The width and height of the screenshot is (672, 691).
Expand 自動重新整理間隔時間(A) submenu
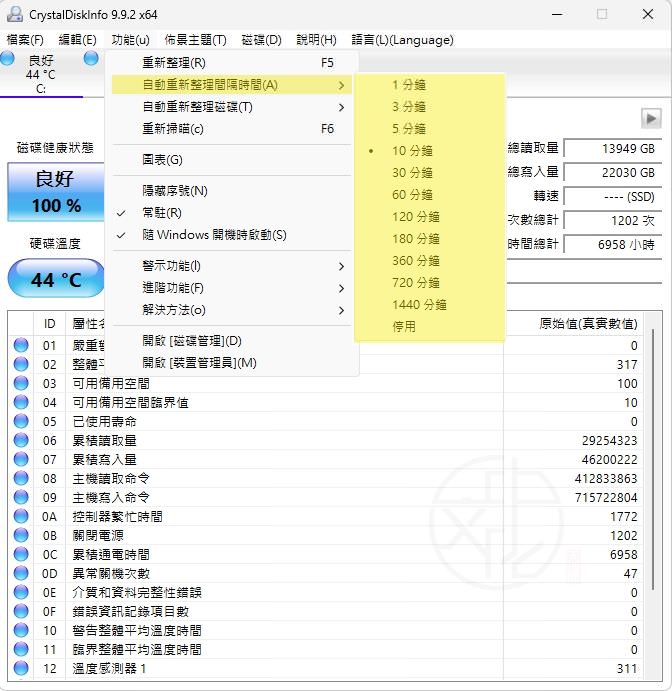tap(232, 85)
